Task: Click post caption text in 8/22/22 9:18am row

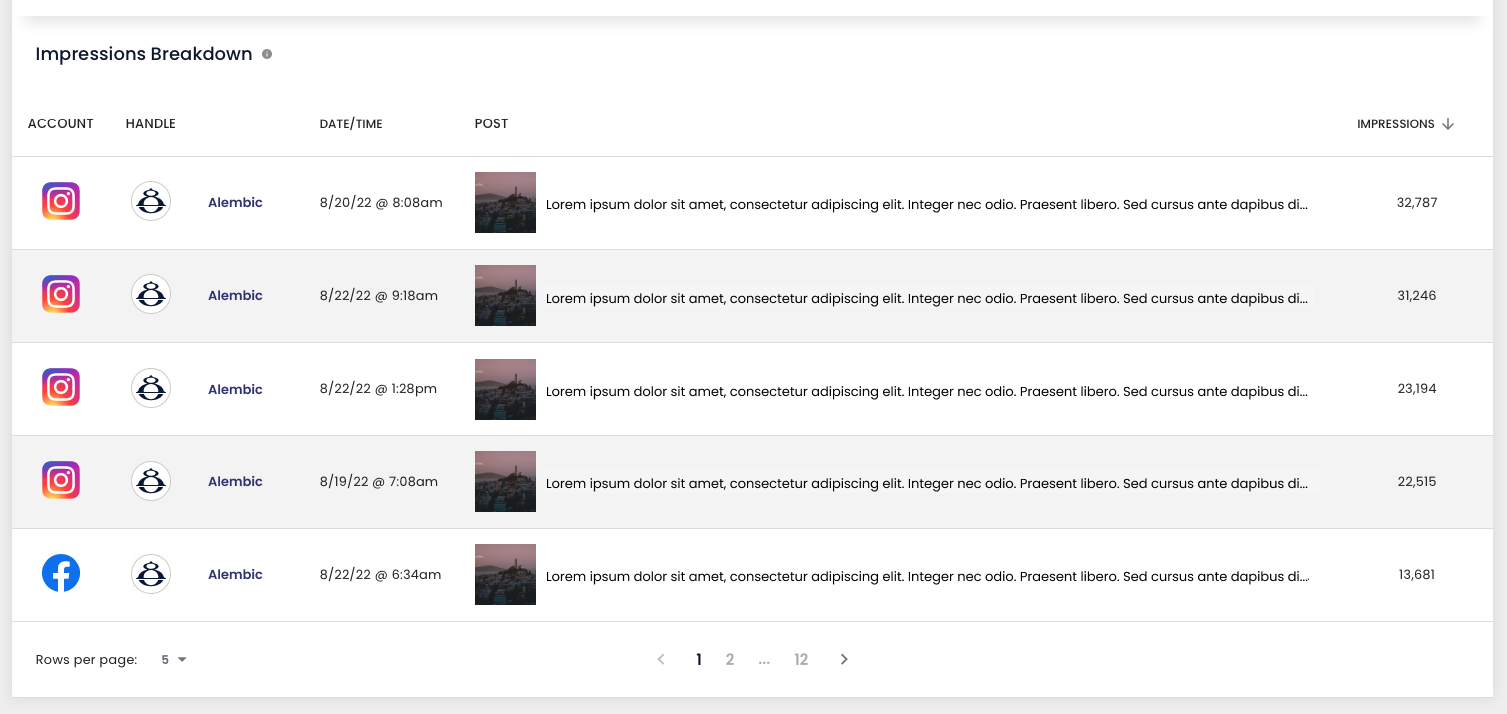Action: point(927,298)
